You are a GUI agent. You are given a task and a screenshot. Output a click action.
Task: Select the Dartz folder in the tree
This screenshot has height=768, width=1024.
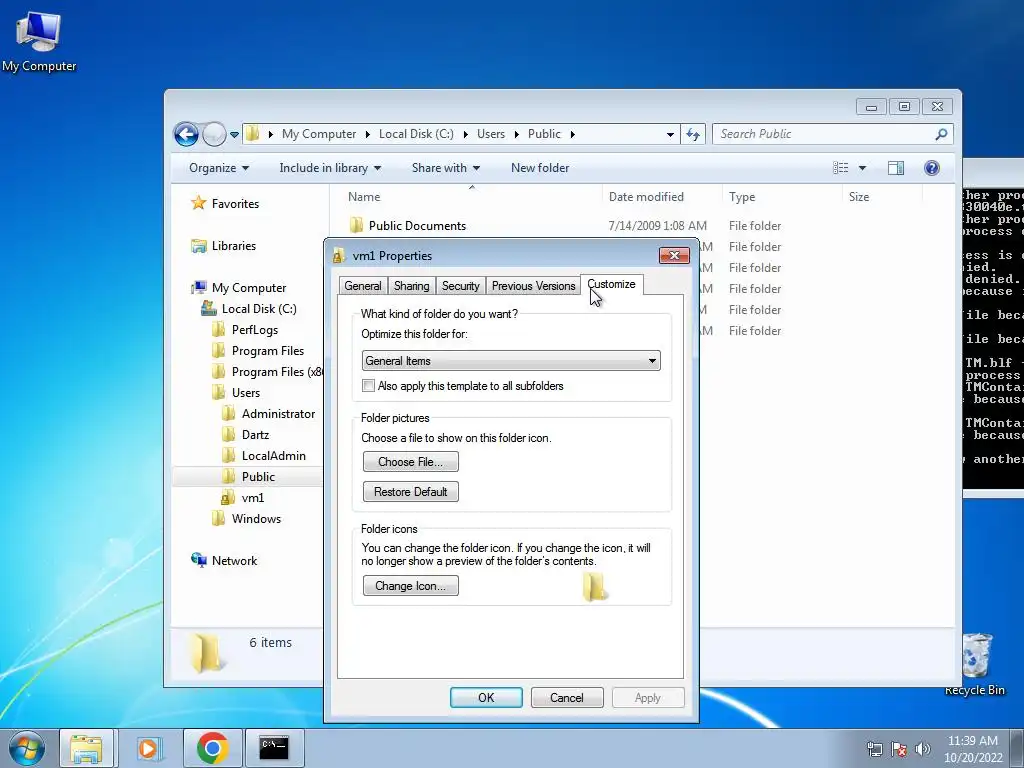pos(246,434)
